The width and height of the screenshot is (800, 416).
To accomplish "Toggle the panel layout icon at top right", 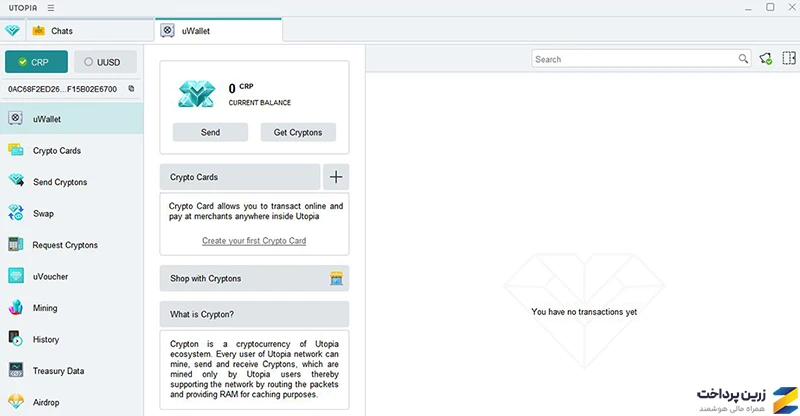I will pyautogui.click(x=789, y=58).
